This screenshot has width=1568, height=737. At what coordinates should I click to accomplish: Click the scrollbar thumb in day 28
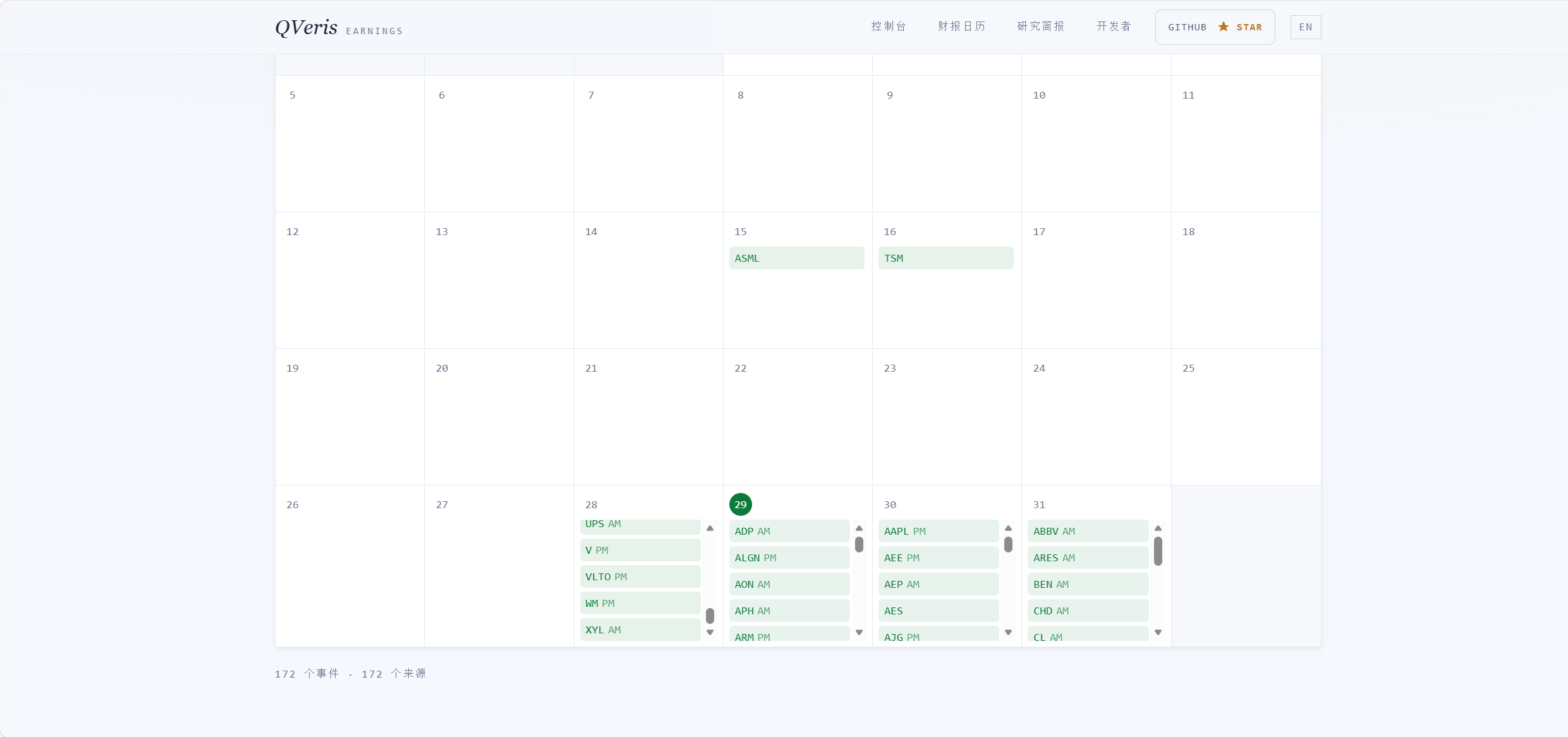[x=710, y=616]
